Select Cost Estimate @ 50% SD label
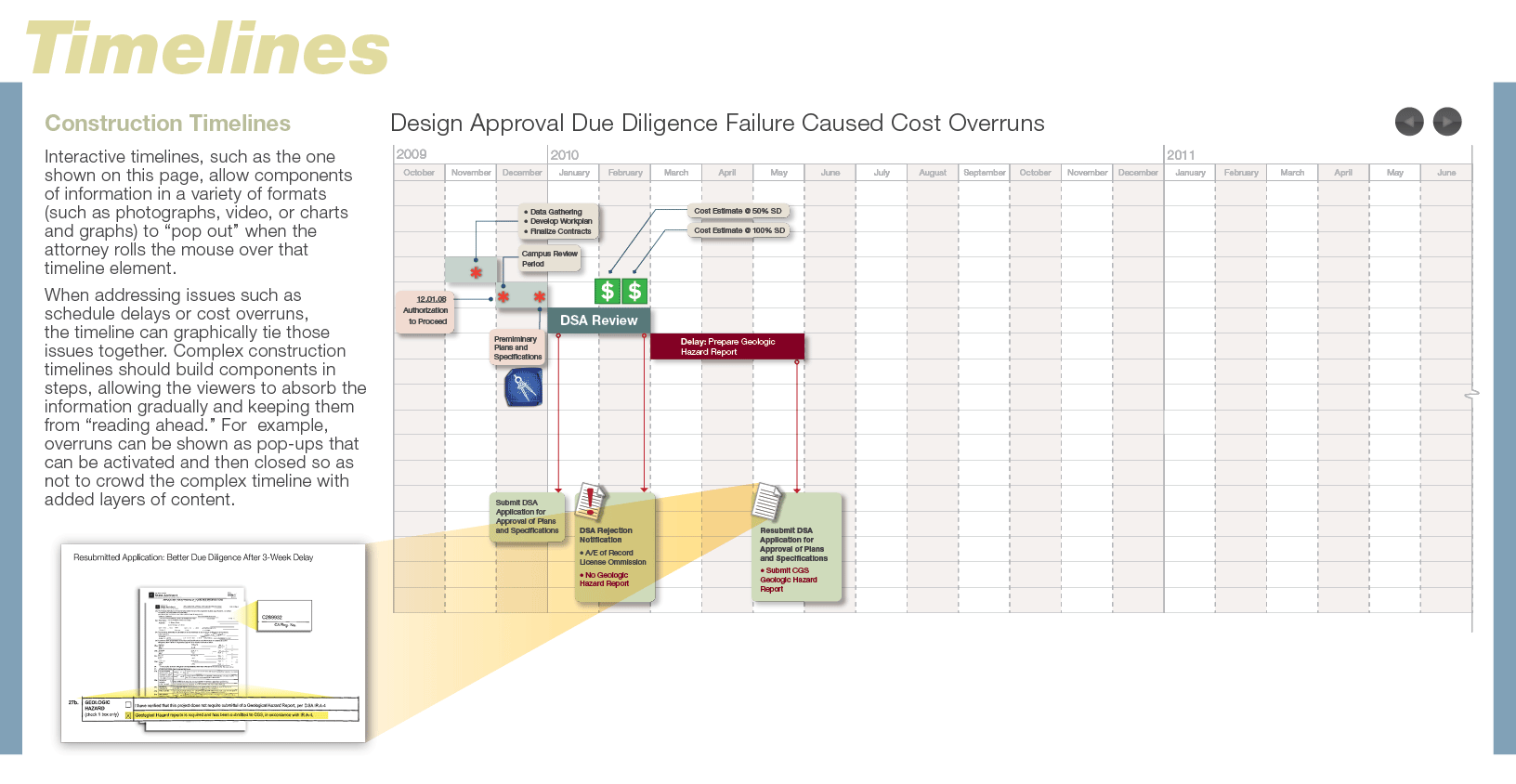Screen dimensions: 1516x784 [x=738, y=211]
